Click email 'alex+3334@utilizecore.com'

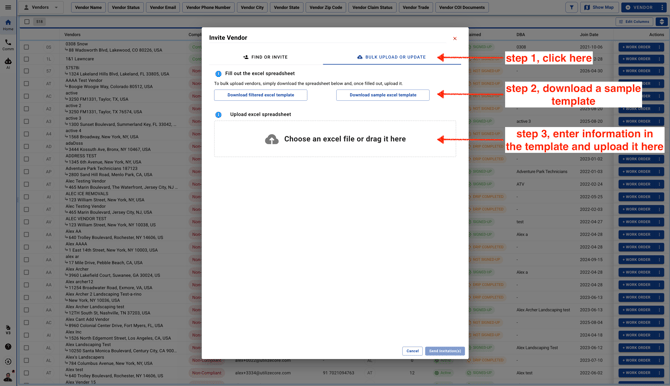click(263, 373)
